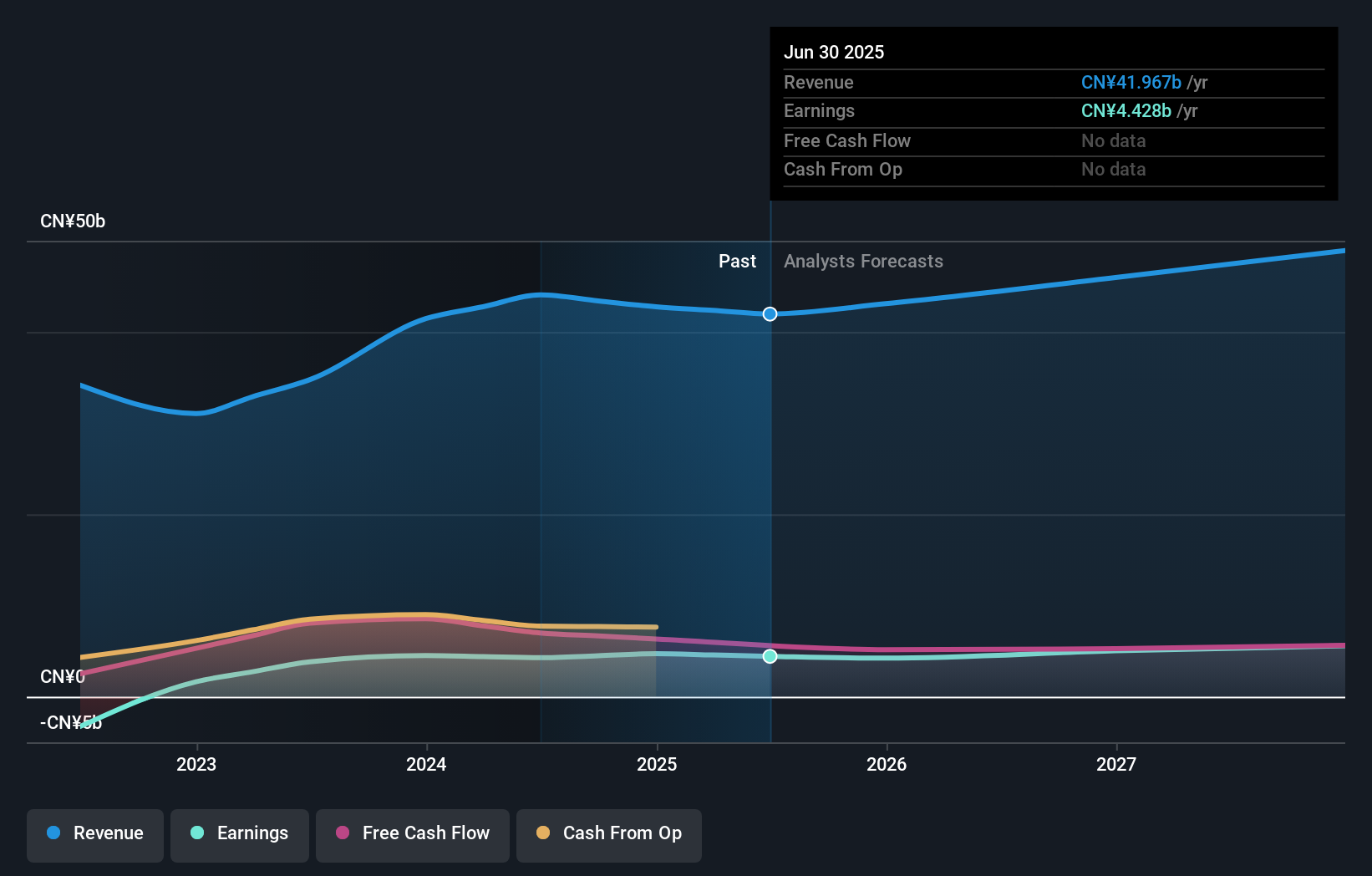
Task: Click the revenue data point marker on chart
Action: pos(769,314)
